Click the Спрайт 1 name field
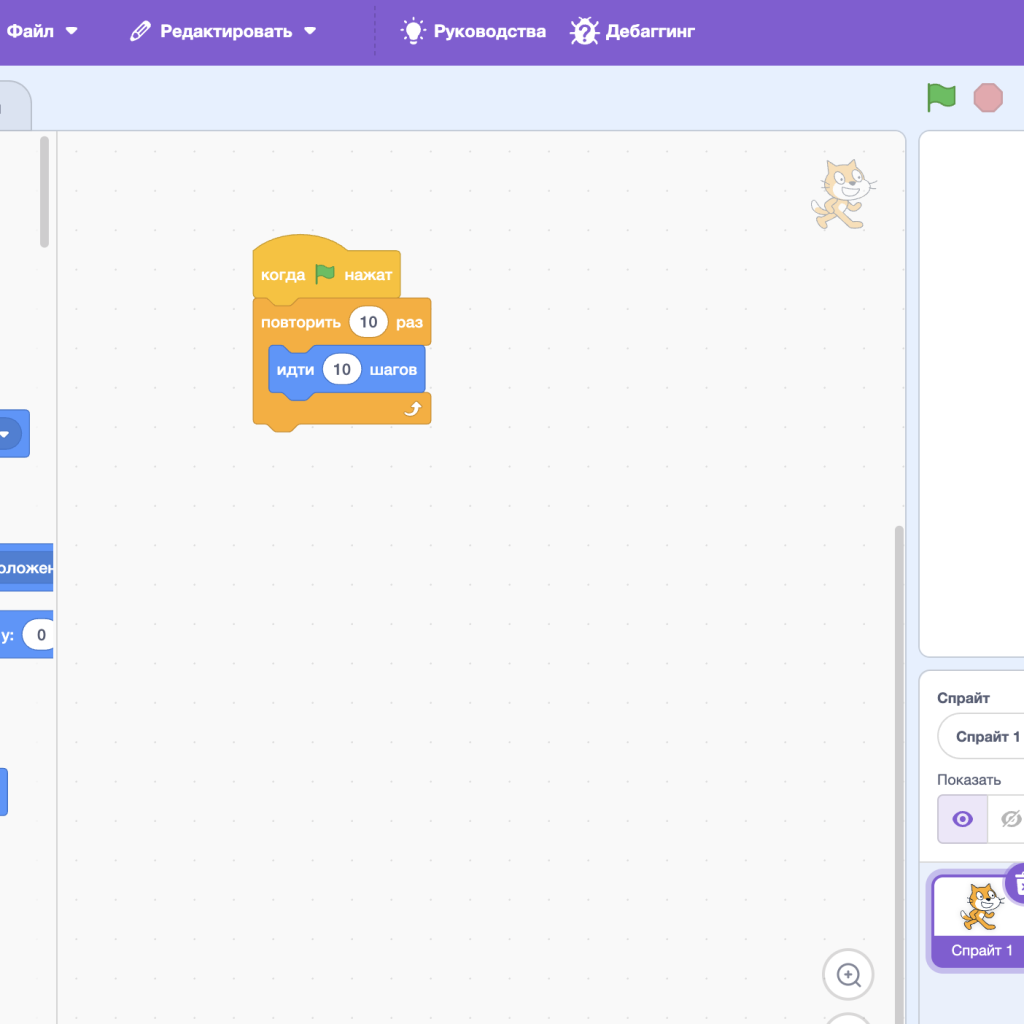 (985, 736)
